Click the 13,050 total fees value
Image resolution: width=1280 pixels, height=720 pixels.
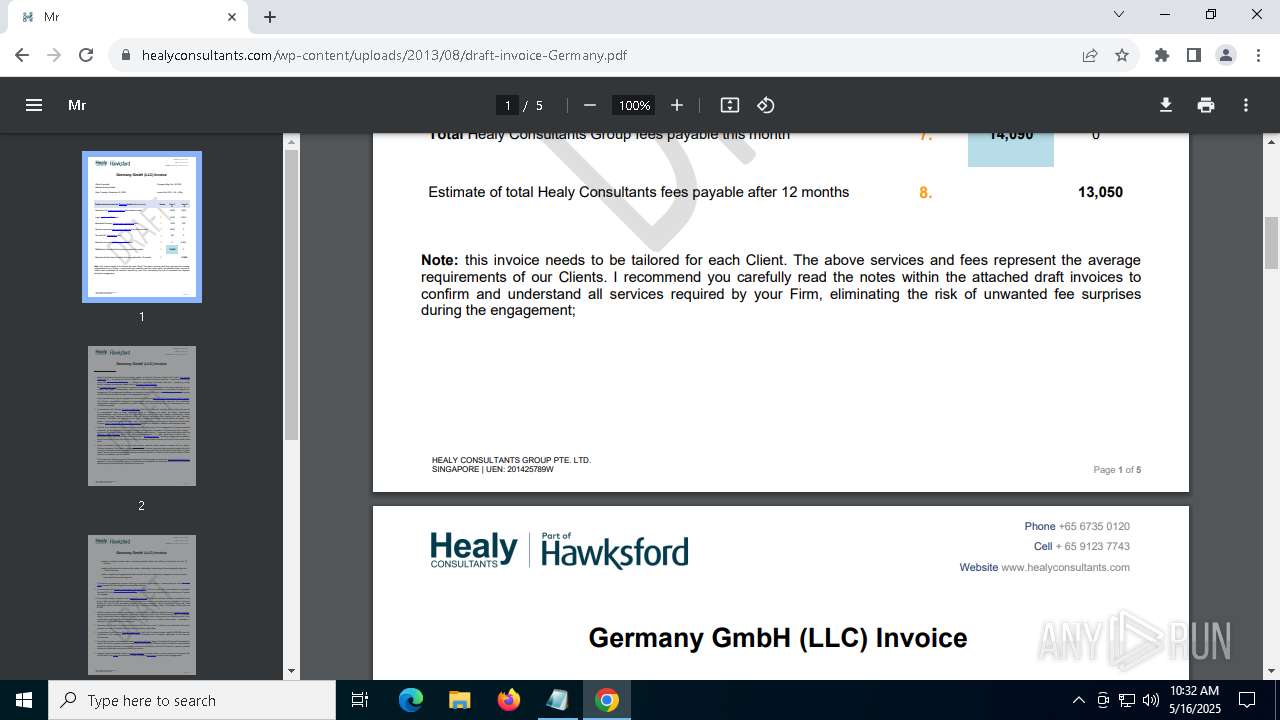click(x=1100, y=192)
